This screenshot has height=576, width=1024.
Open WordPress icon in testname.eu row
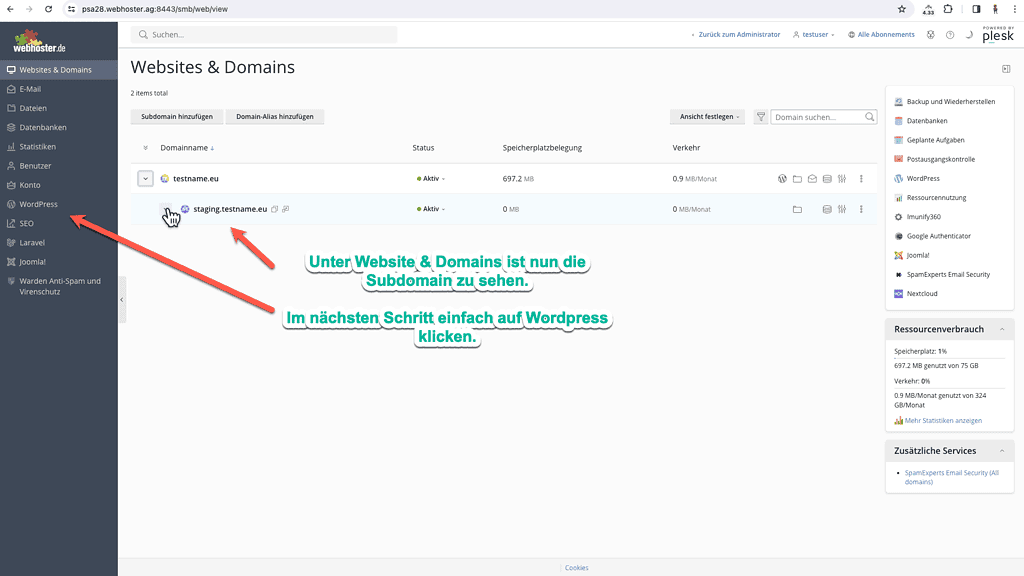coord(783,179)
